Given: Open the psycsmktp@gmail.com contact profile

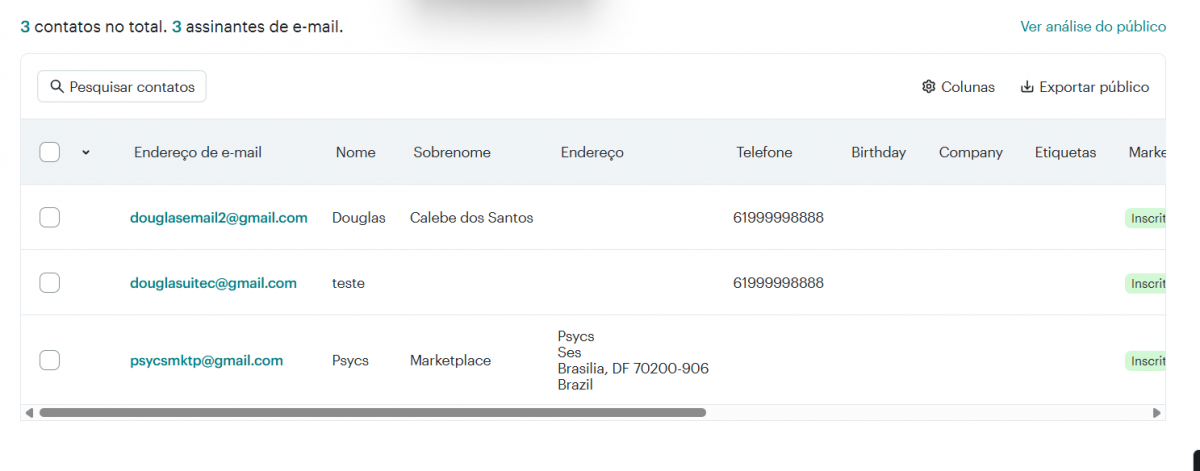Looking at the screenshot, I should [207, 360].
